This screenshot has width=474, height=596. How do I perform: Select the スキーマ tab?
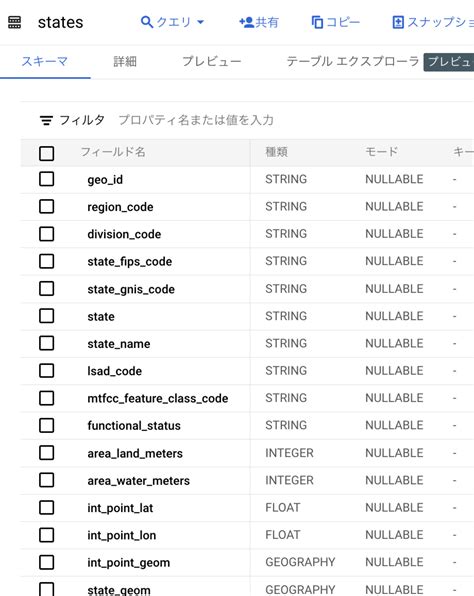[x=45, y=62]
